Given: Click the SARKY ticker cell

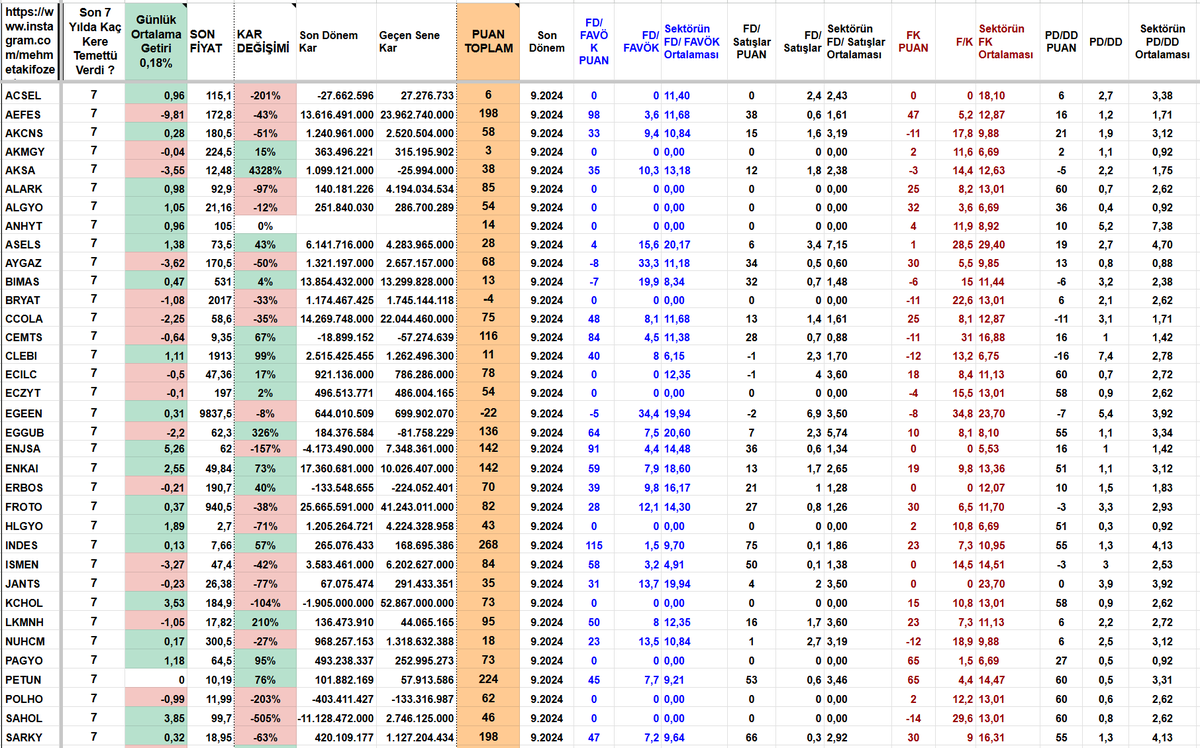Looking at the screenshot, I should click(30, 737).
